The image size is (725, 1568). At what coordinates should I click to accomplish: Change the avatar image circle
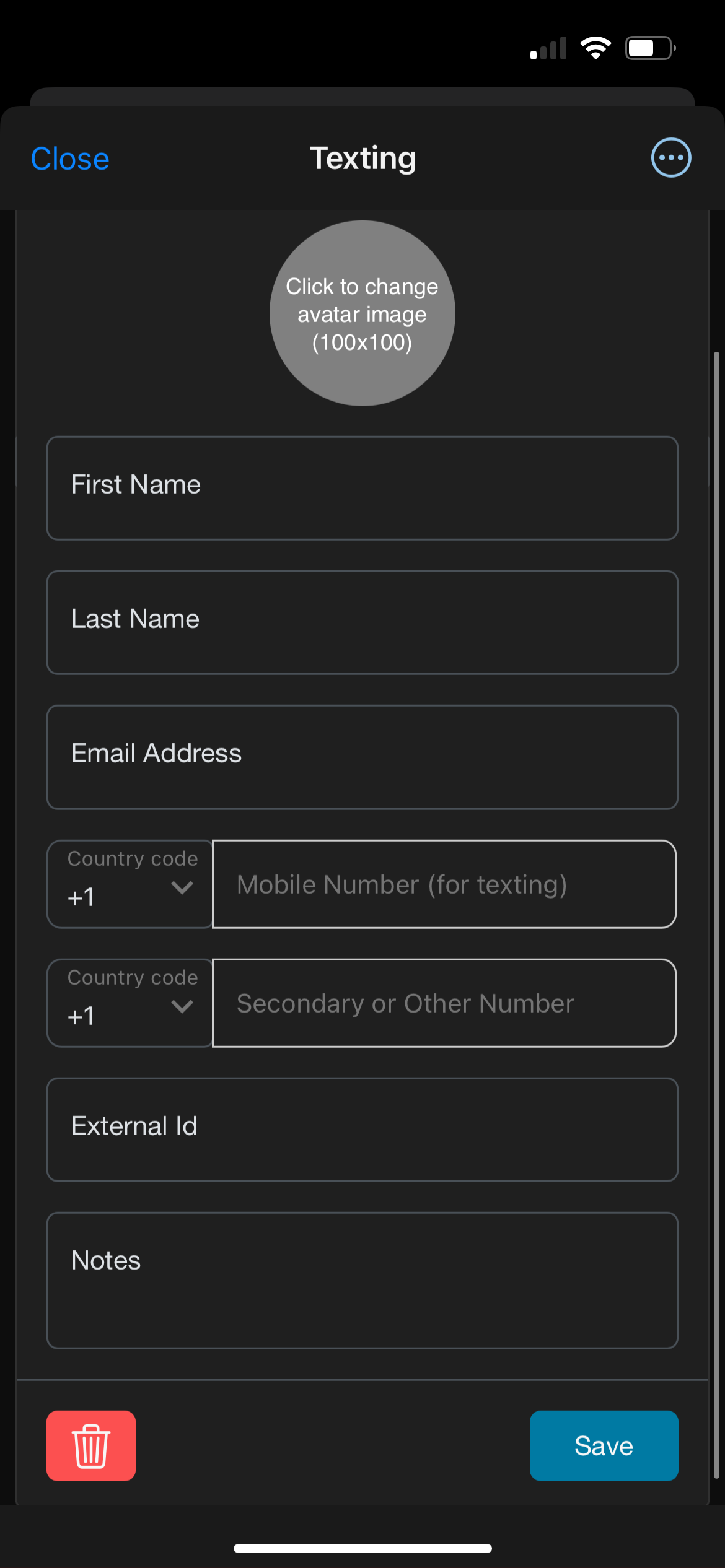(362, 313)
